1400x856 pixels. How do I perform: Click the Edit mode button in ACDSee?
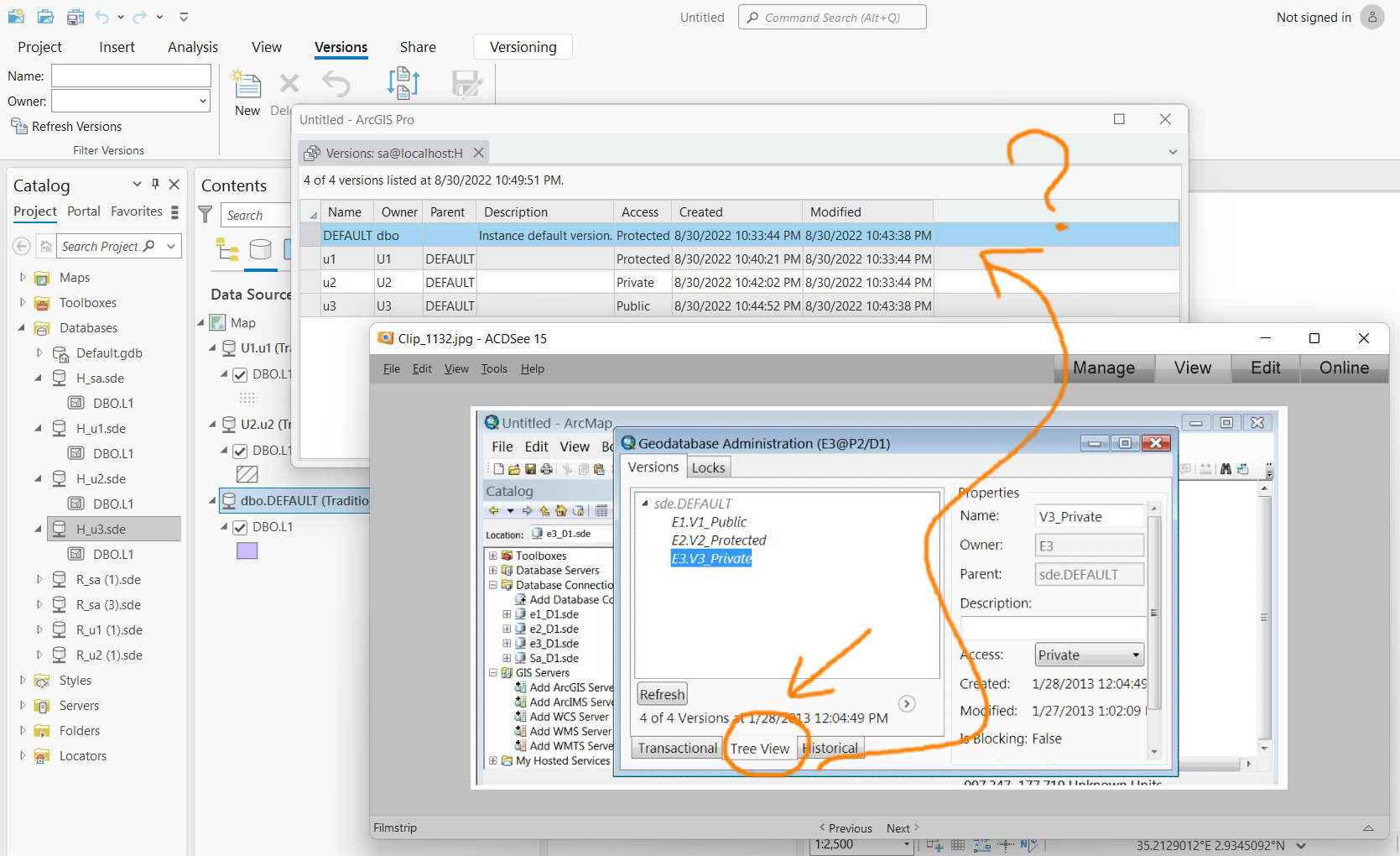1265,368
